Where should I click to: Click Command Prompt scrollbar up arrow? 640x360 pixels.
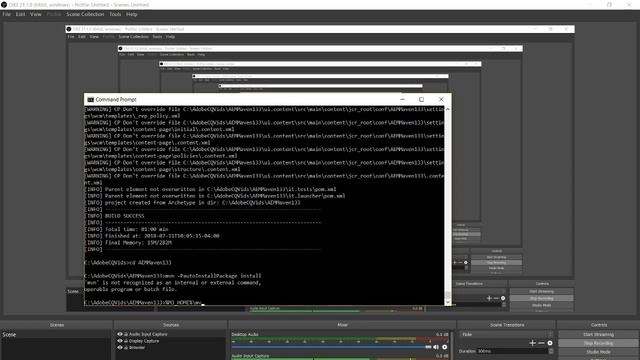tap(448, 109)
